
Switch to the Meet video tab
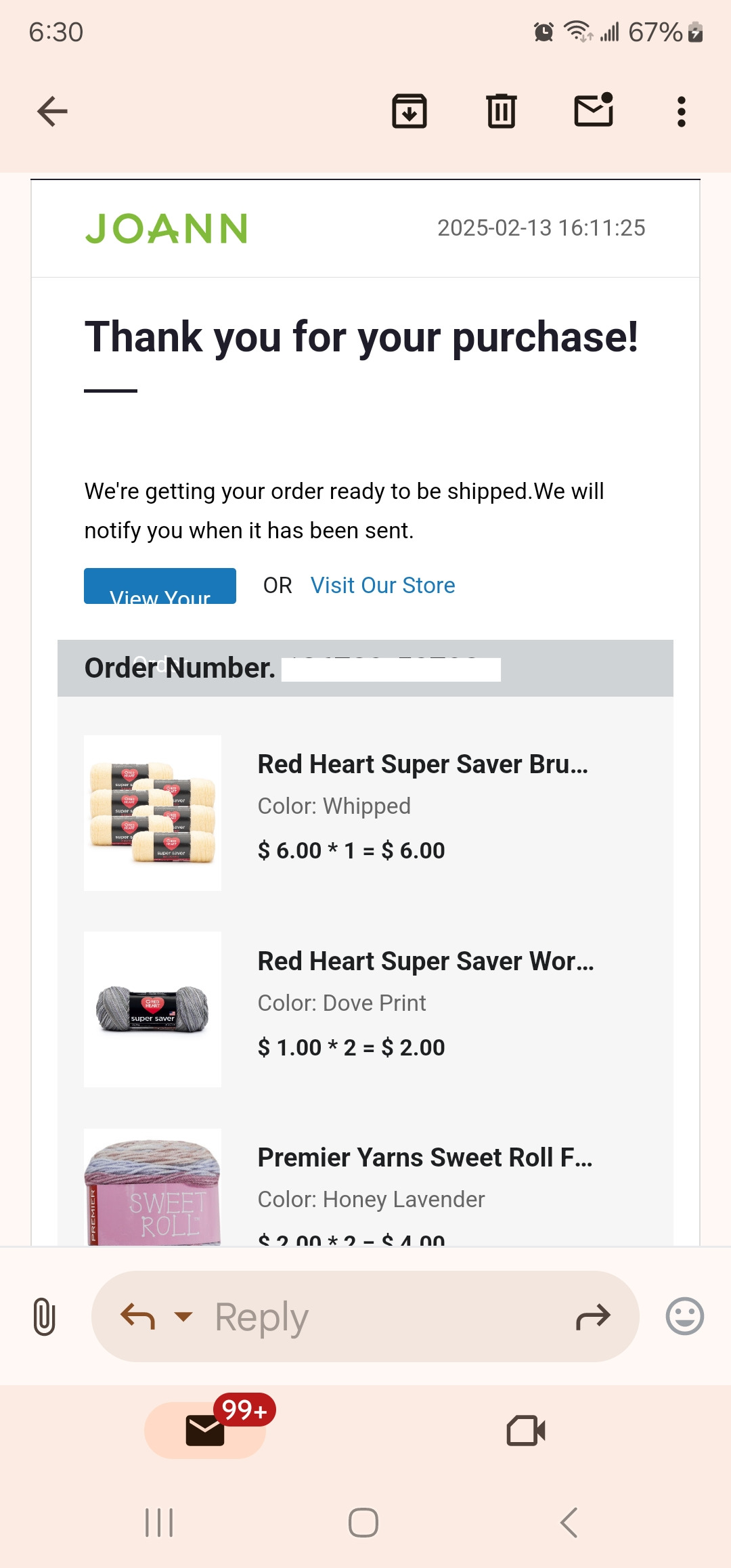[x=526, y=1430]
